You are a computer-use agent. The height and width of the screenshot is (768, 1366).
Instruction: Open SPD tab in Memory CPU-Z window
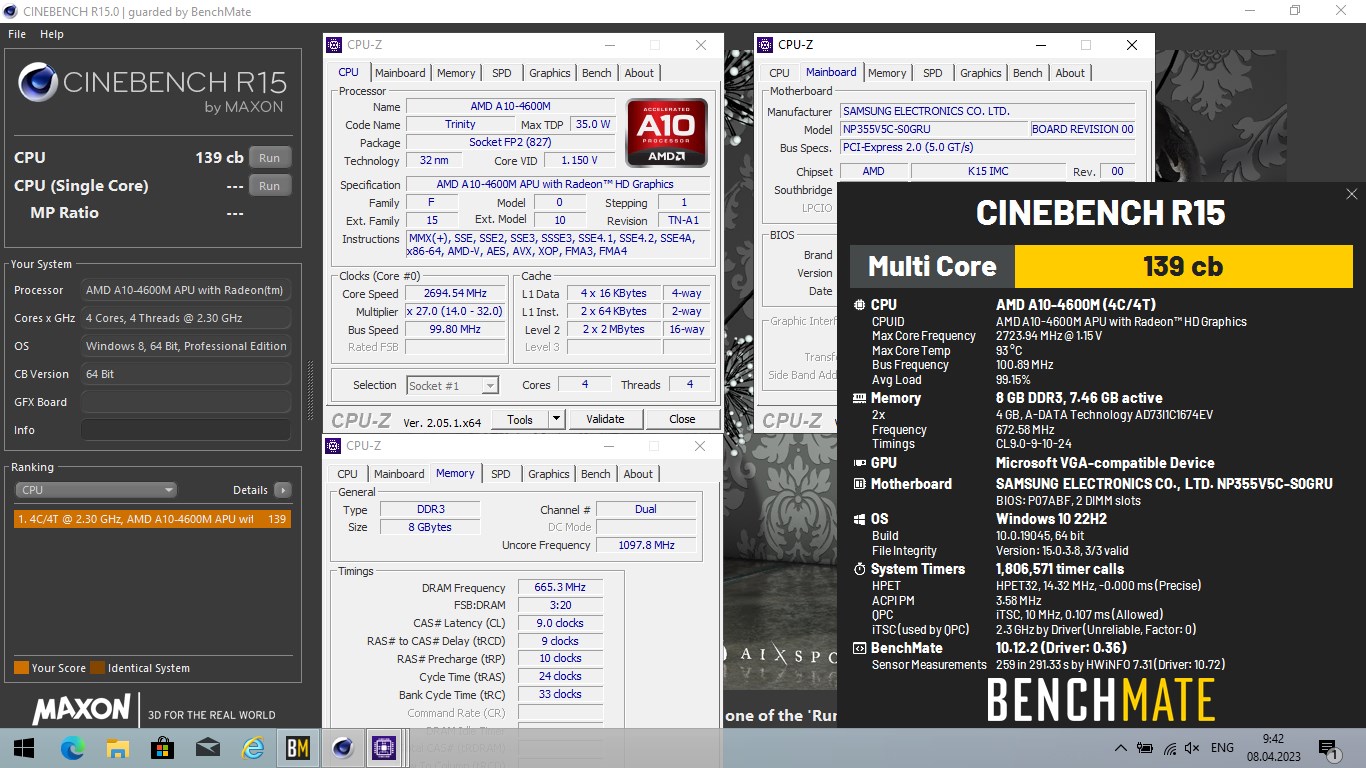501,474
